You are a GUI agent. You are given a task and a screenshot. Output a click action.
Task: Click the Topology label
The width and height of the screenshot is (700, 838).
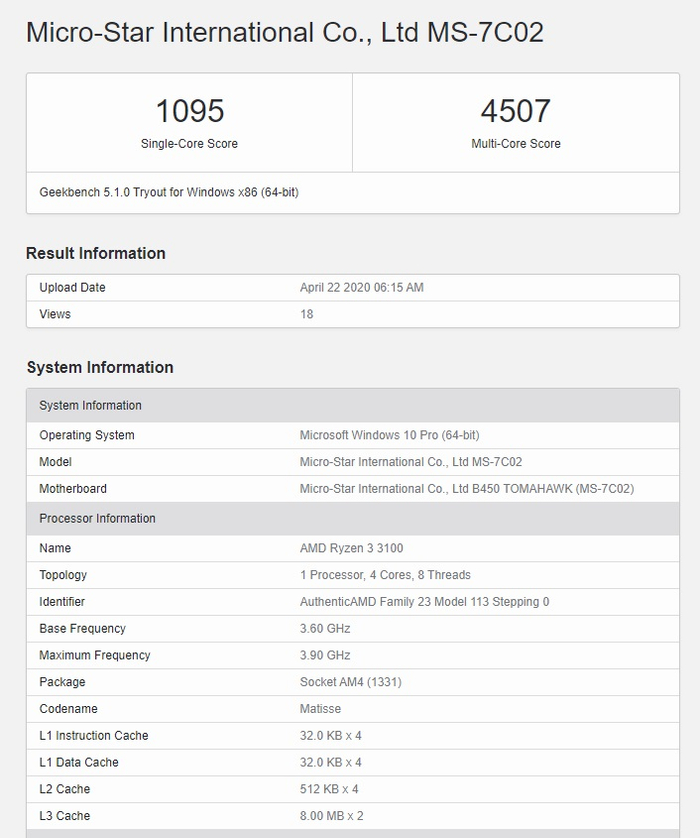(63, 575)
